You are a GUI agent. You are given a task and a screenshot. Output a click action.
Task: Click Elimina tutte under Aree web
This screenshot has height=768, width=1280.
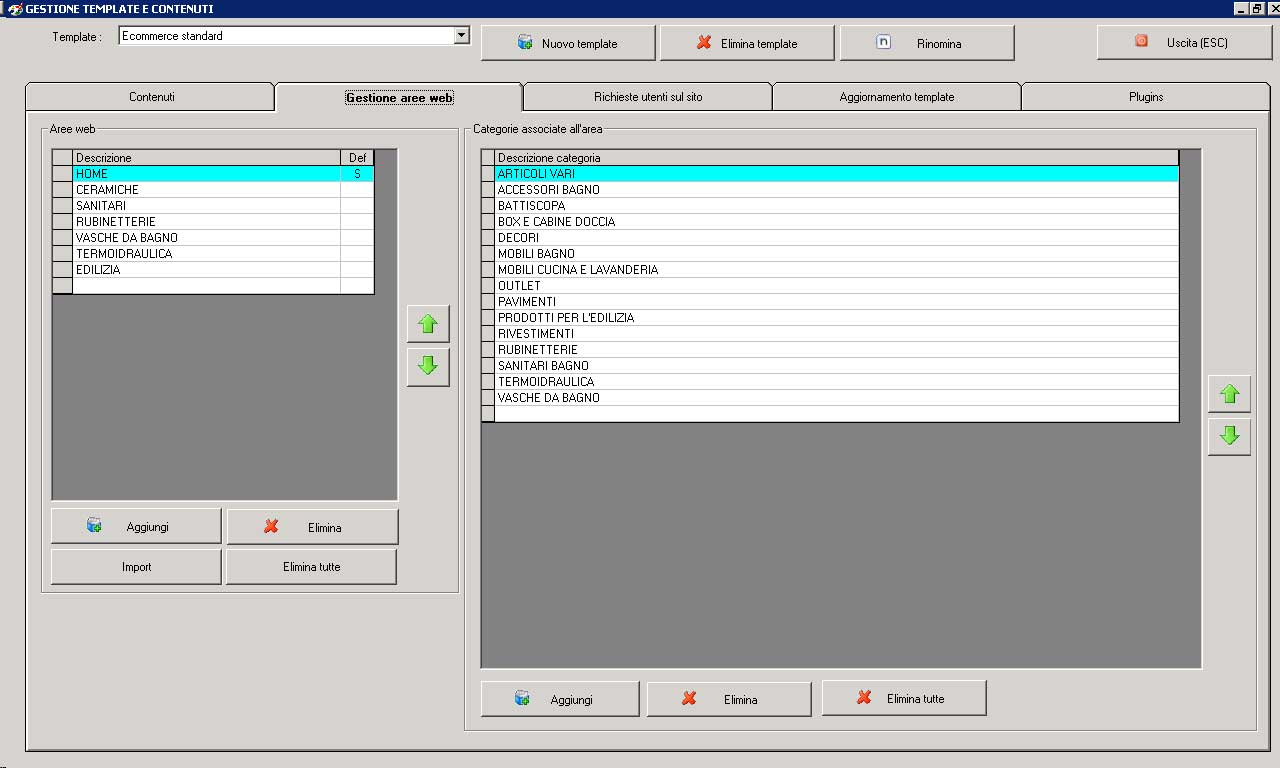coord(312,566)
